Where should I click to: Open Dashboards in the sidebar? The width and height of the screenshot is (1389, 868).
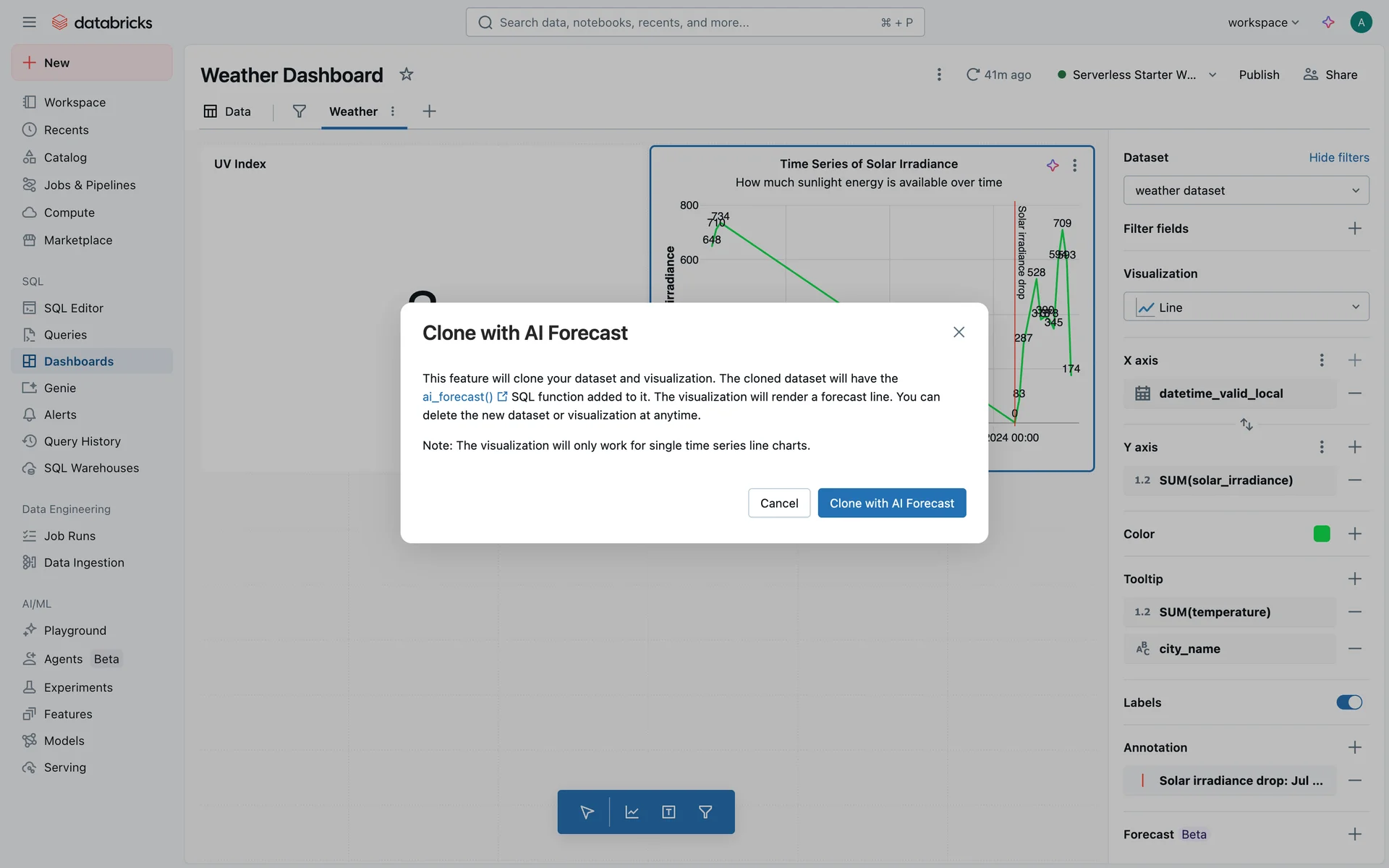point(79,361)
